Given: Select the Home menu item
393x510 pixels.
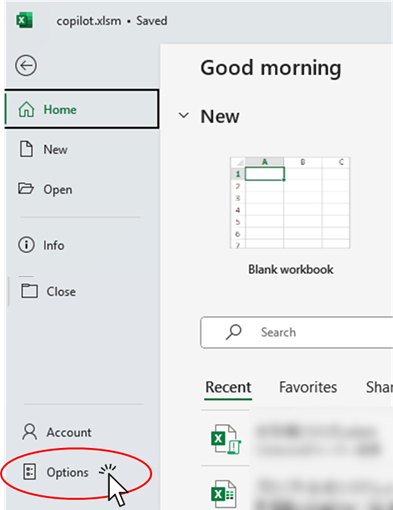Looking at the screenshot, I should coord(82,109).
